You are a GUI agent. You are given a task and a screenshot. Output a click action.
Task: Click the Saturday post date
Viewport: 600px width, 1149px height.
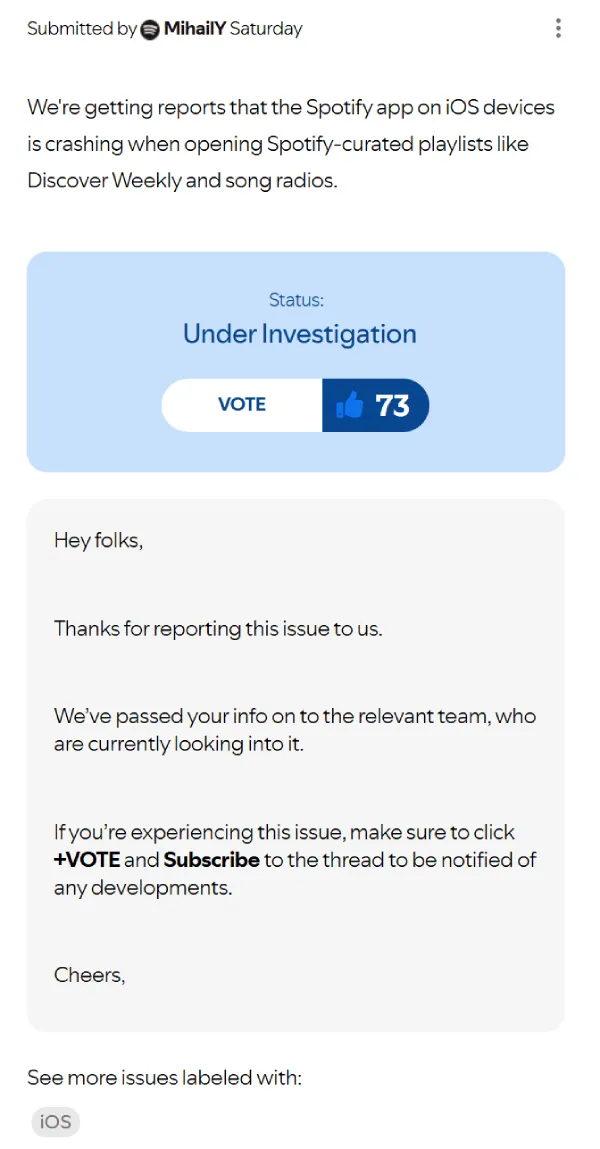tap(266, 29)
